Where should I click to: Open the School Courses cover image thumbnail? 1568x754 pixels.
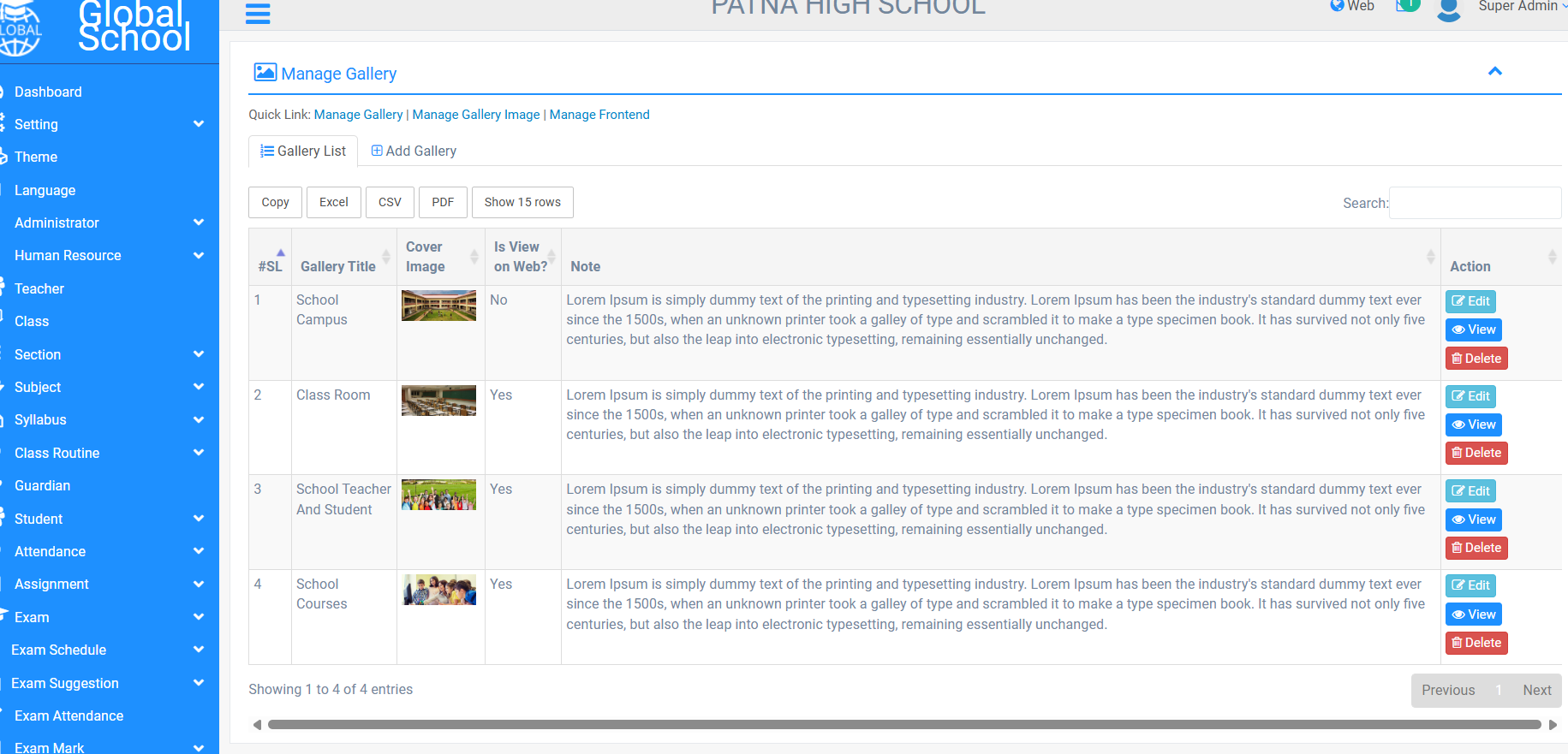click(439, 590)
